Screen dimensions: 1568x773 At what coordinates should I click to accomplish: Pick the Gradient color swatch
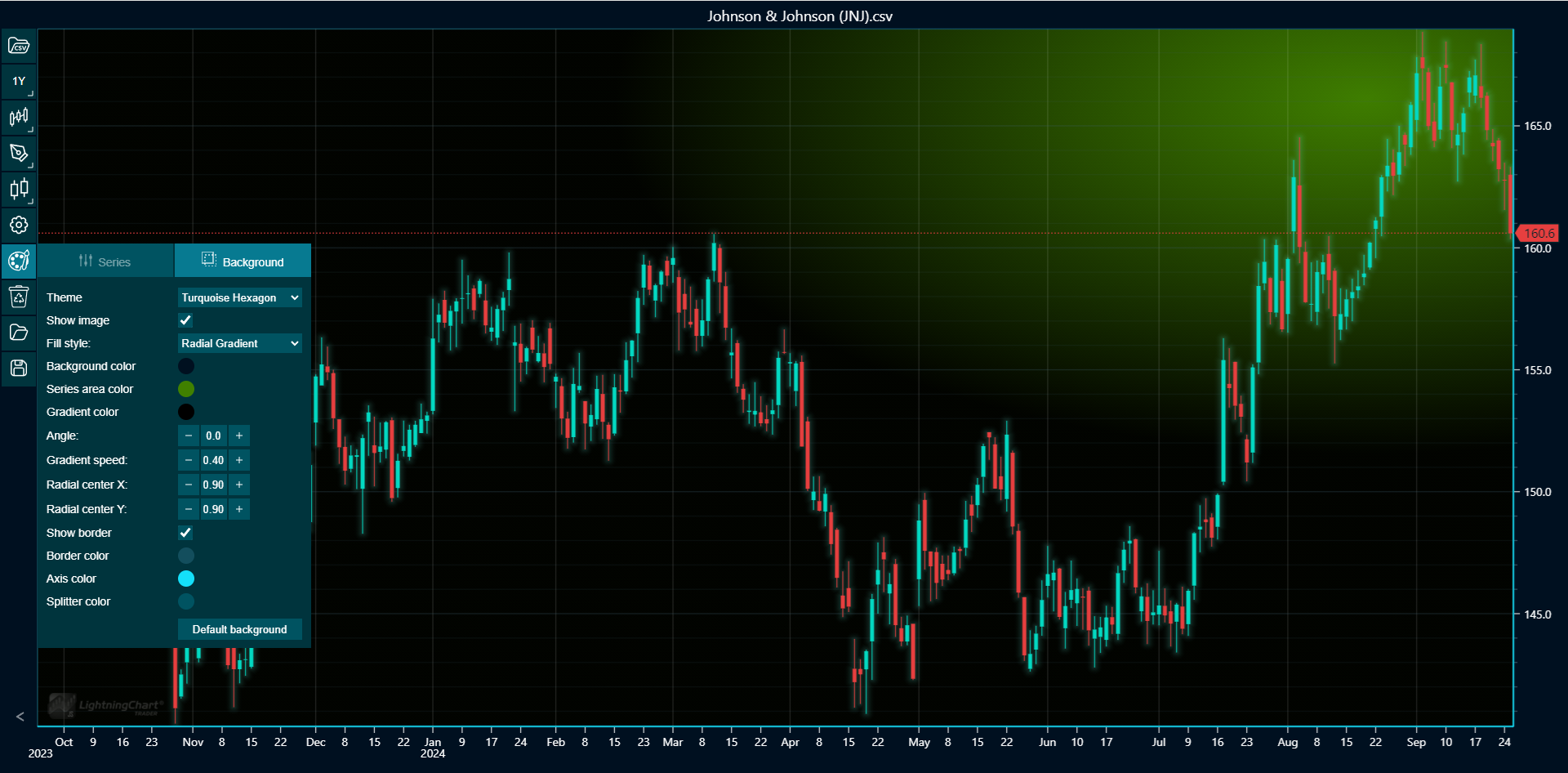186,412
